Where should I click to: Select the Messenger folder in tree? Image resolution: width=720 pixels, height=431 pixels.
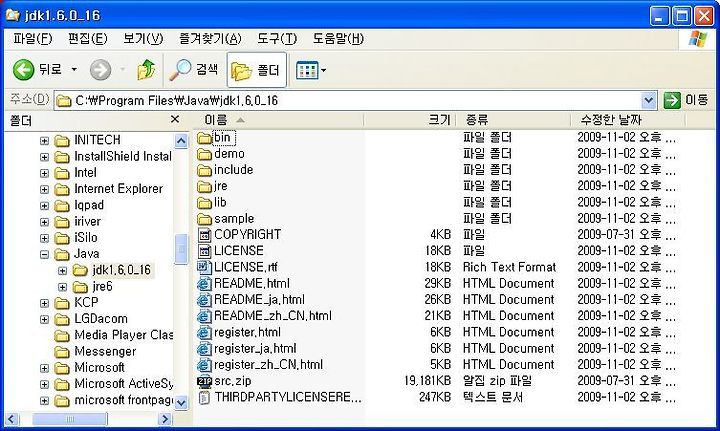click(x=95, y=352)
